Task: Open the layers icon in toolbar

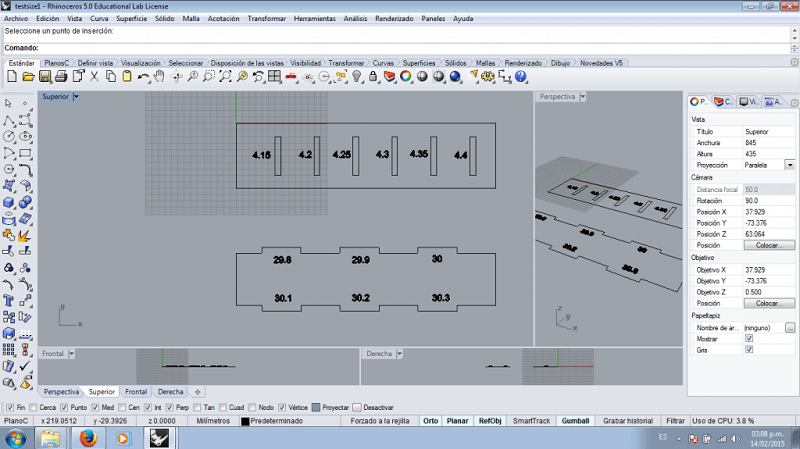Action: pyautogui.click(x=389, y=77)
